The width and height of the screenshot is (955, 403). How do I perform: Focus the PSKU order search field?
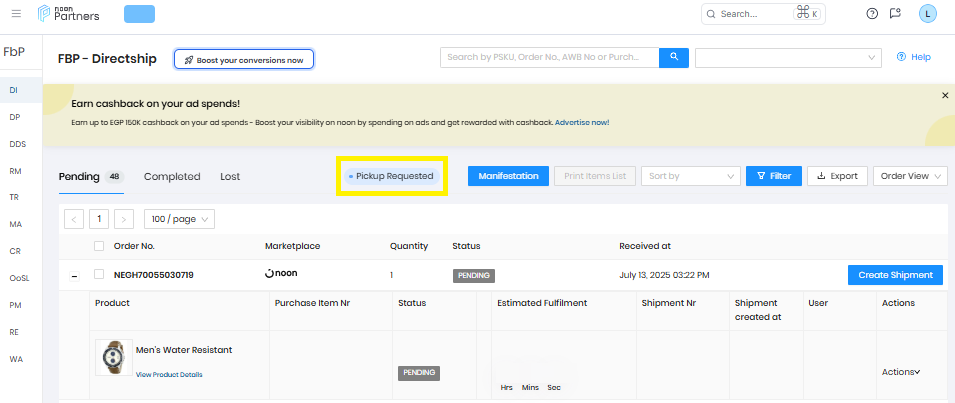pyautogui.click(x=549, y=57)
